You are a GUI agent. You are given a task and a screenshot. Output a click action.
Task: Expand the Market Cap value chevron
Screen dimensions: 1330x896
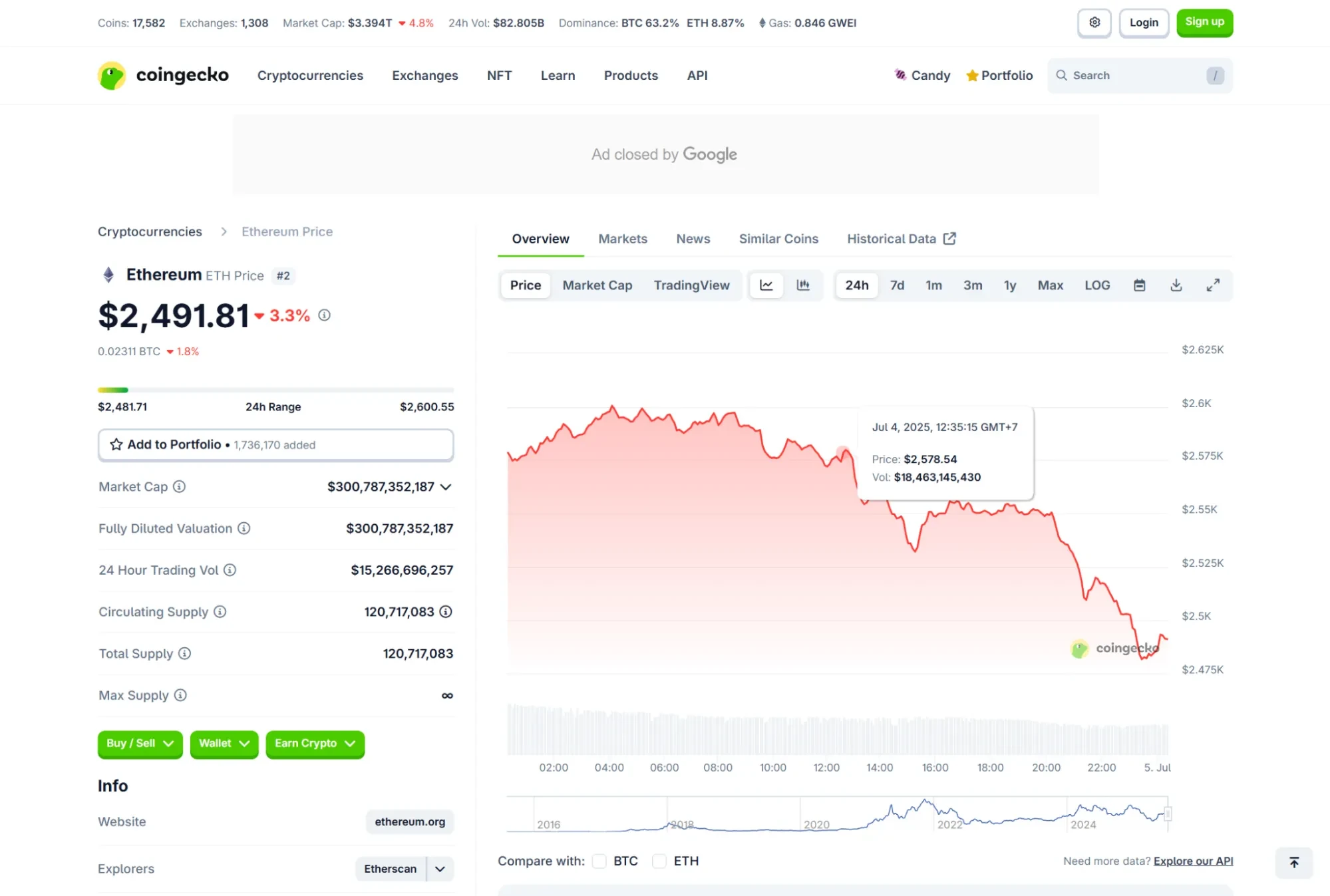446,487
